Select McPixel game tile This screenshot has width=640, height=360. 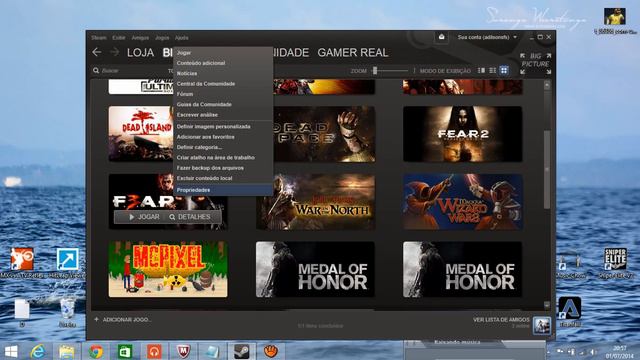click(168, 269)
